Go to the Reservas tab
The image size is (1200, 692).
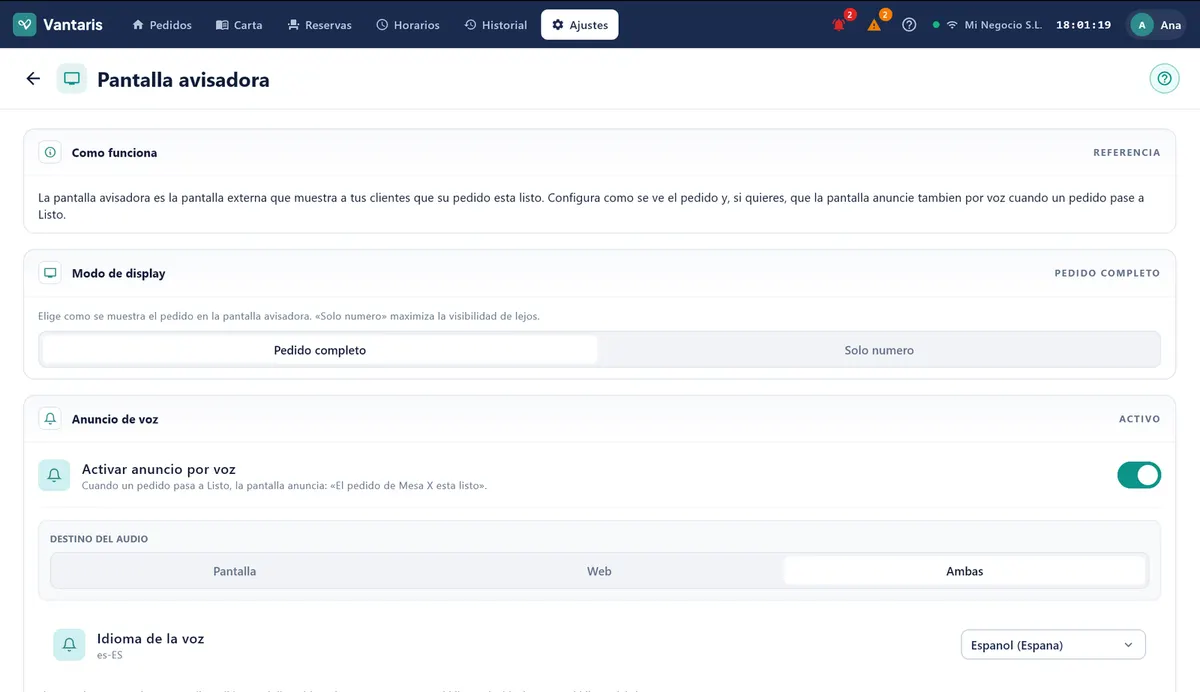pos(319,25)
